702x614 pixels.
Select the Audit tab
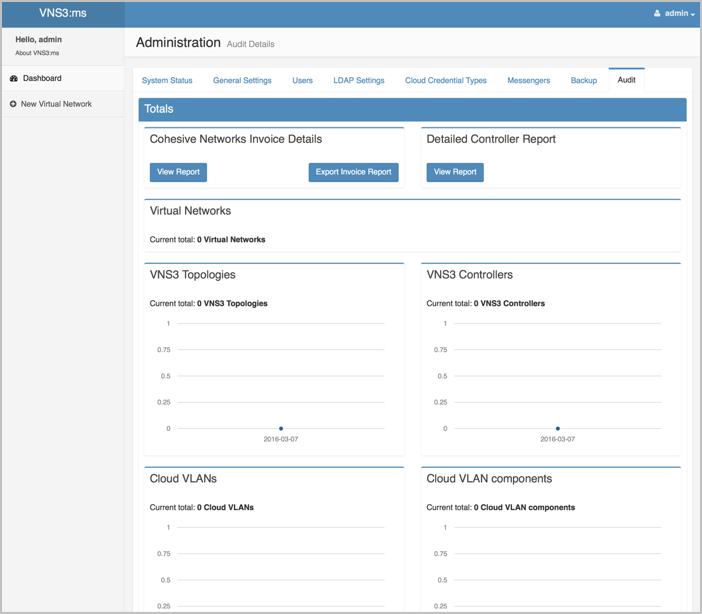tap(626, 80)
